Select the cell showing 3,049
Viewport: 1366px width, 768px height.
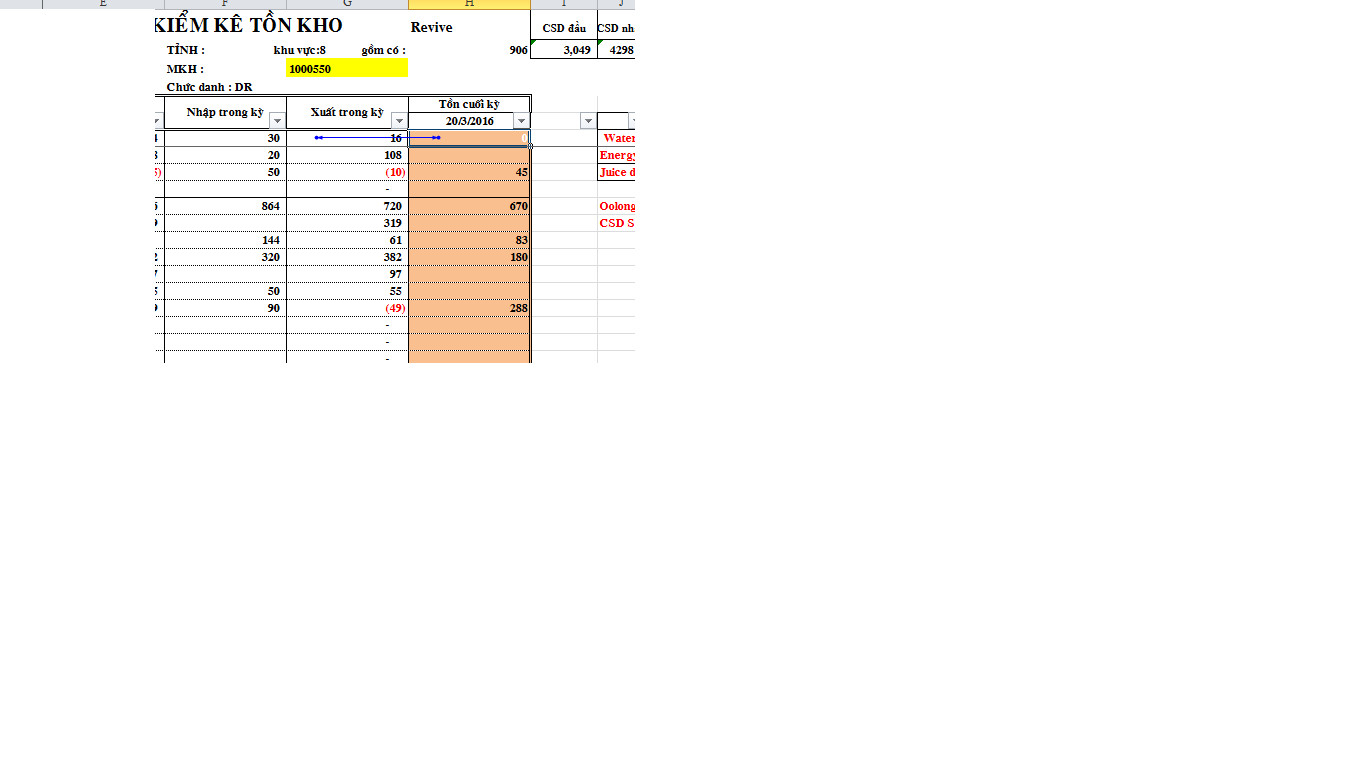564,50
